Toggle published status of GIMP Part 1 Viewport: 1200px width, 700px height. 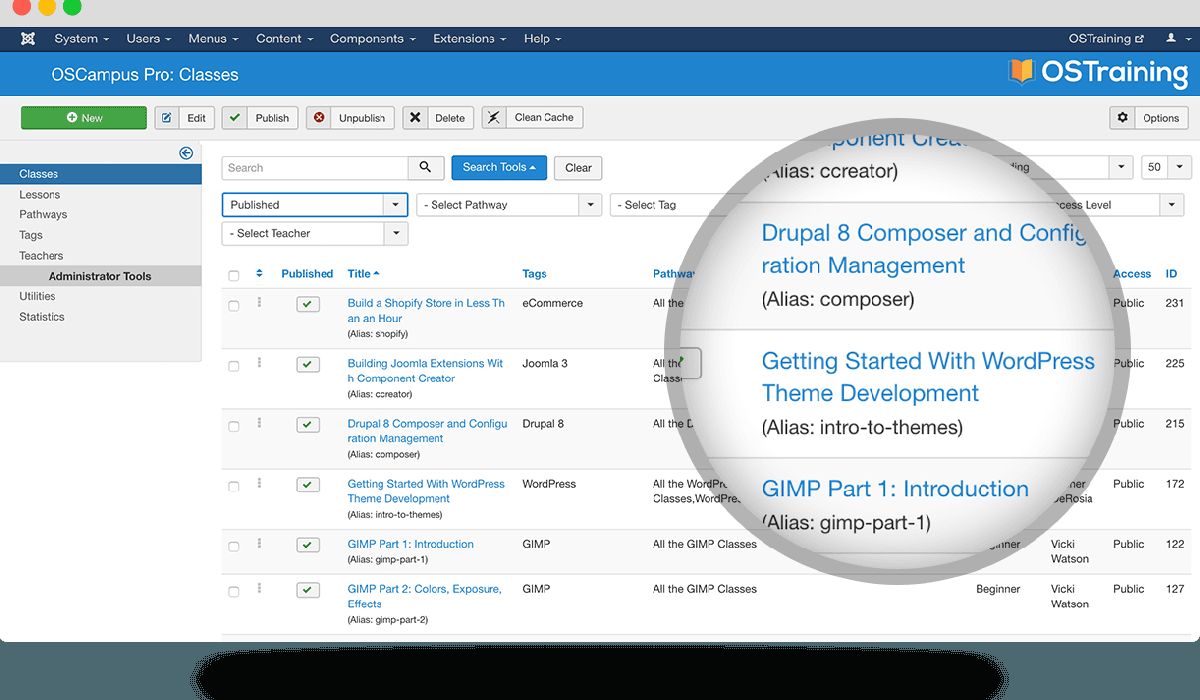pos(308,545)
